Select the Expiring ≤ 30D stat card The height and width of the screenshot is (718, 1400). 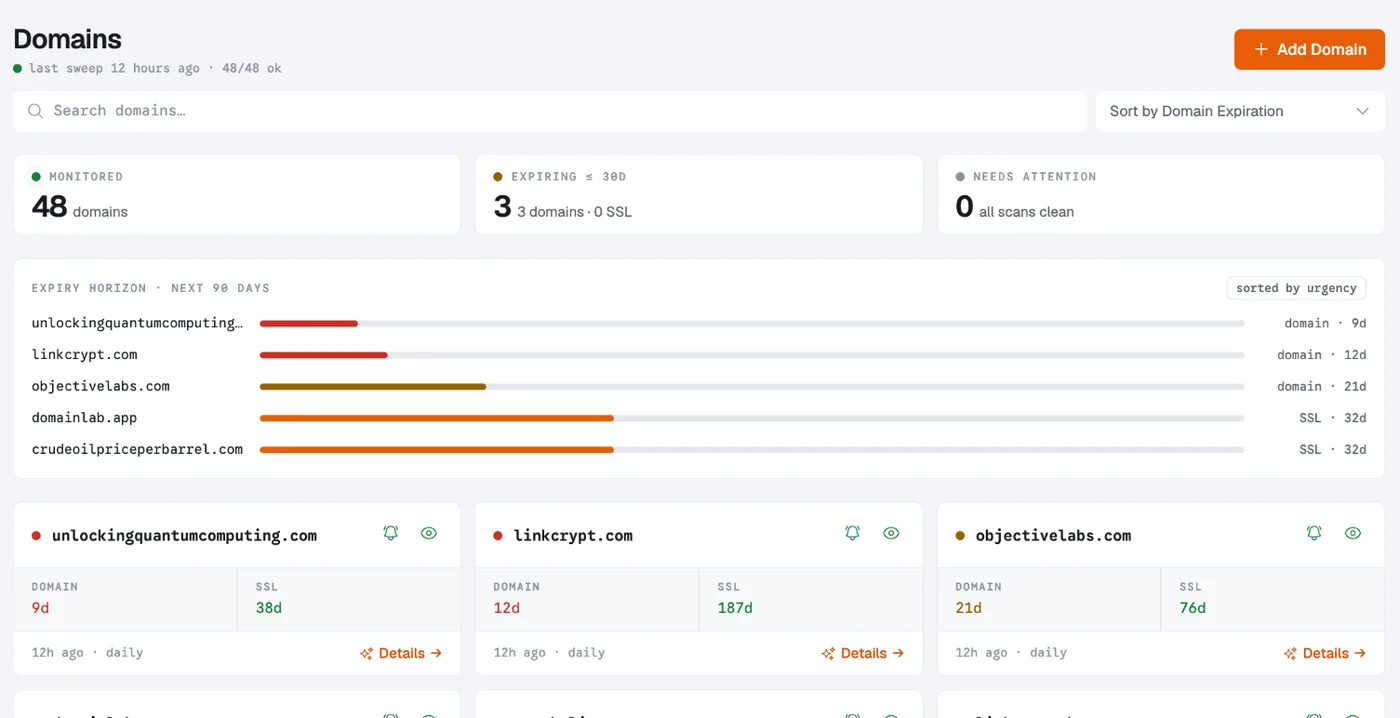click(x=698, y=195)
